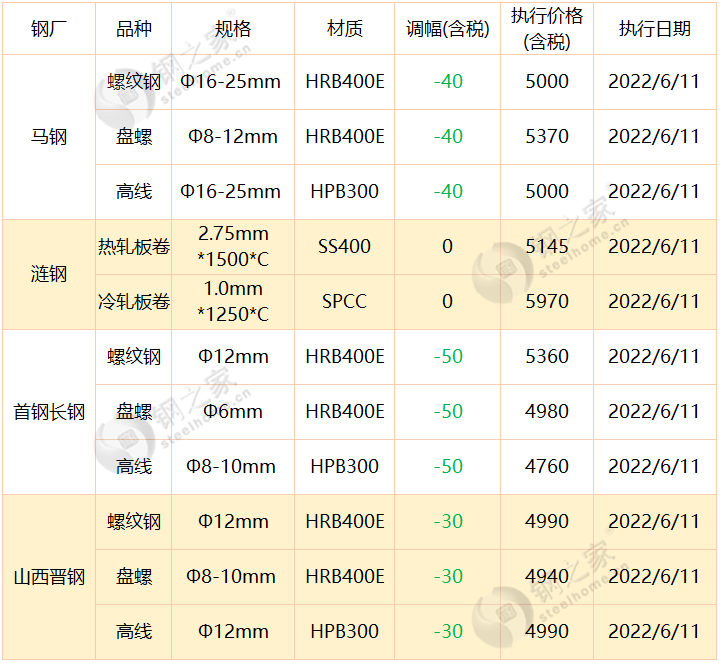Select the 马钢 mill cell

[49, 137]
